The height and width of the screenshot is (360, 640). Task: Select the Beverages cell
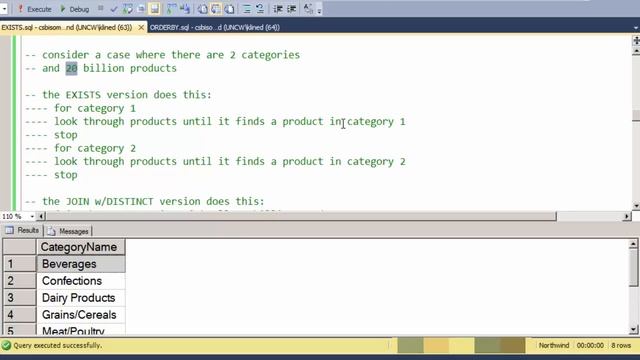click(81, 264)
